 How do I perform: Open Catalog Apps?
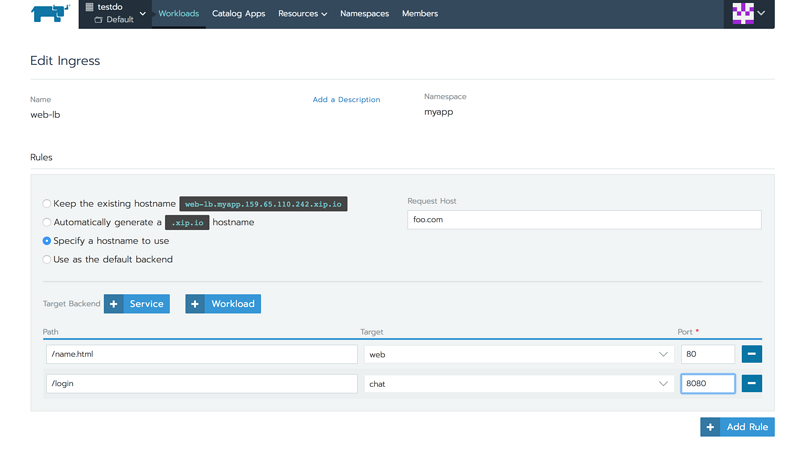pyautogui.click(x=238, y=14)
